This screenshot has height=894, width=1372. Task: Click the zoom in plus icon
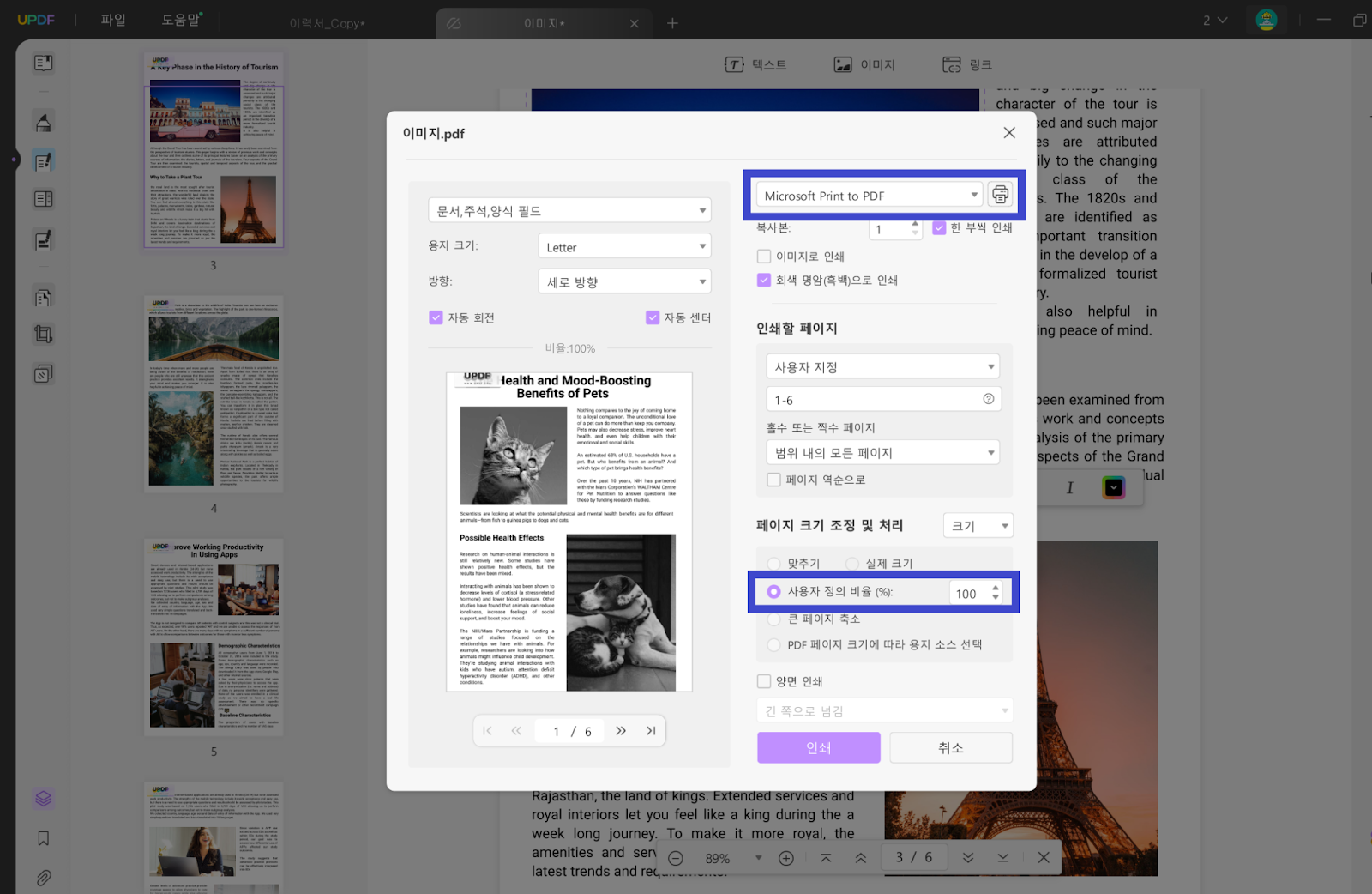point(785,858)
